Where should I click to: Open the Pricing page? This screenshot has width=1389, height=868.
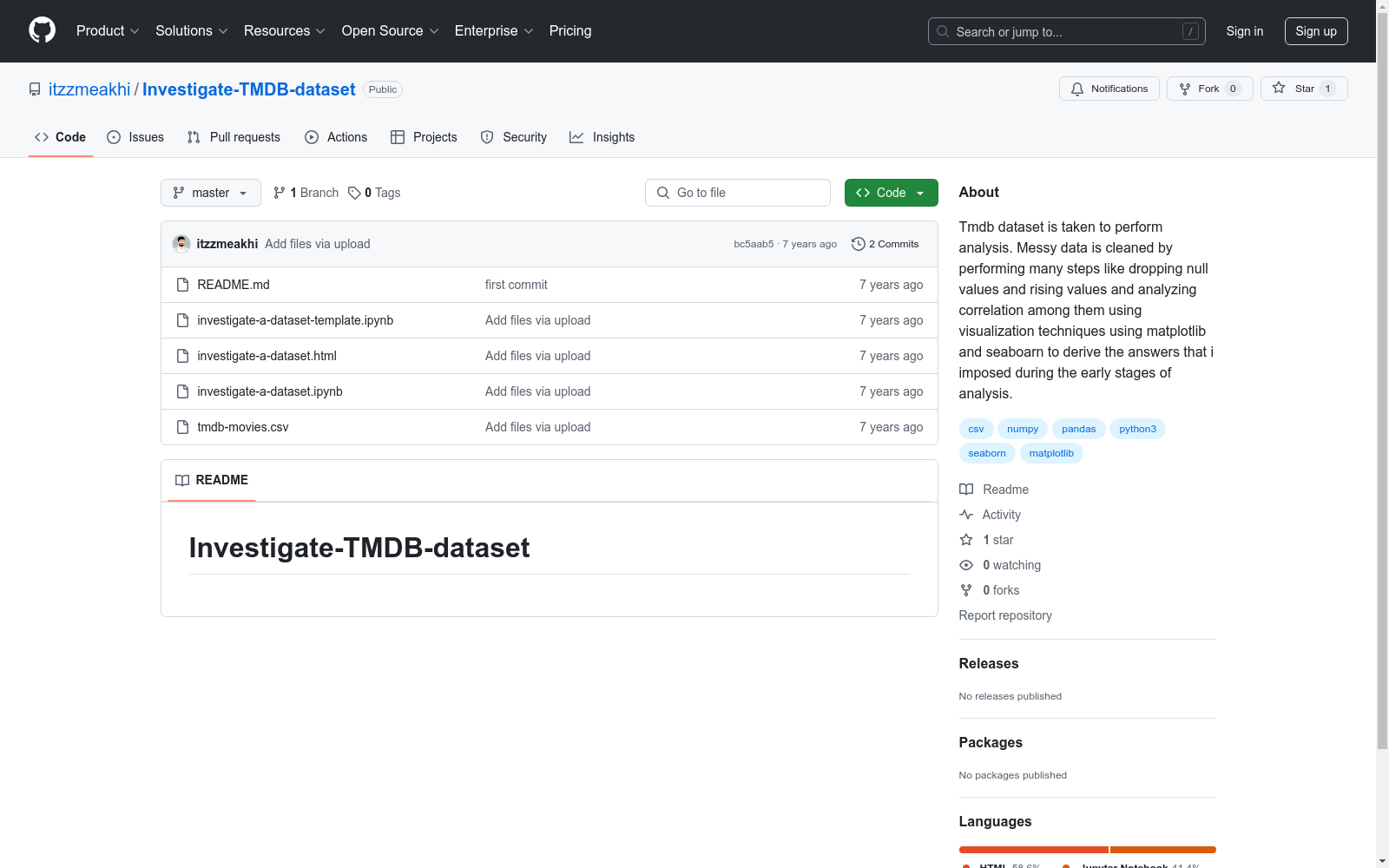click(570, 30)
